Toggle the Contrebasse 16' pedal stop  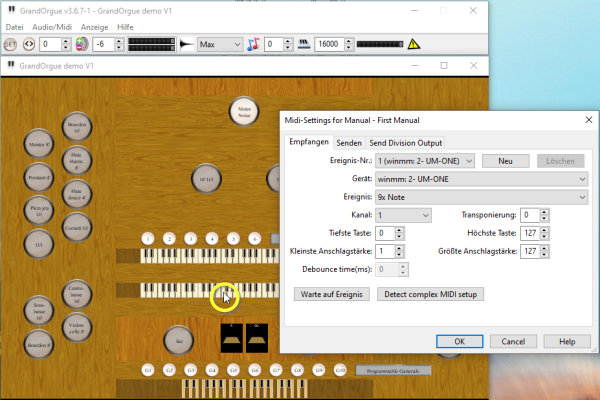(77, 294)
